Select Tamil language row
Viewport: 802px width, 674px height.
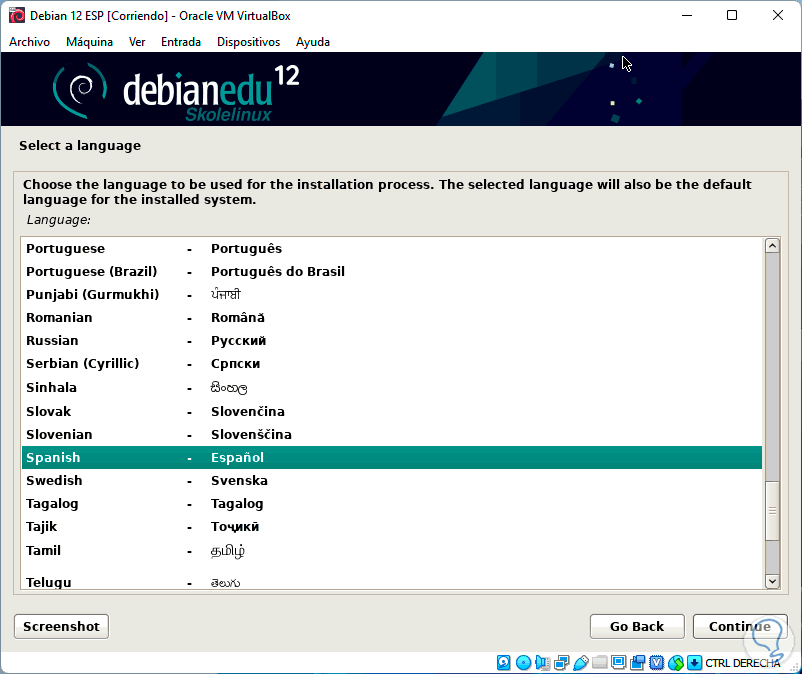click(x=392, y=551)
